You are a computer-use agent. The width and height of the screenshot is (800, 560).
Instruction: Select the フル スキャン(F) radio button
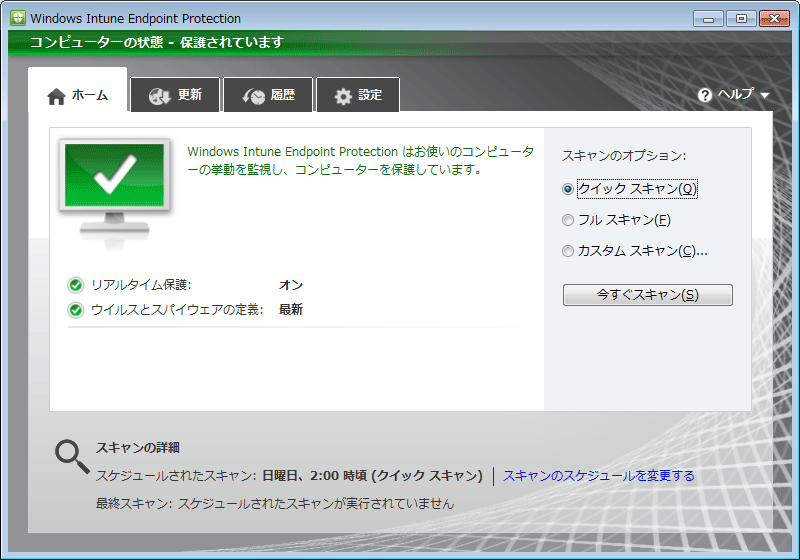click(568, 220)
